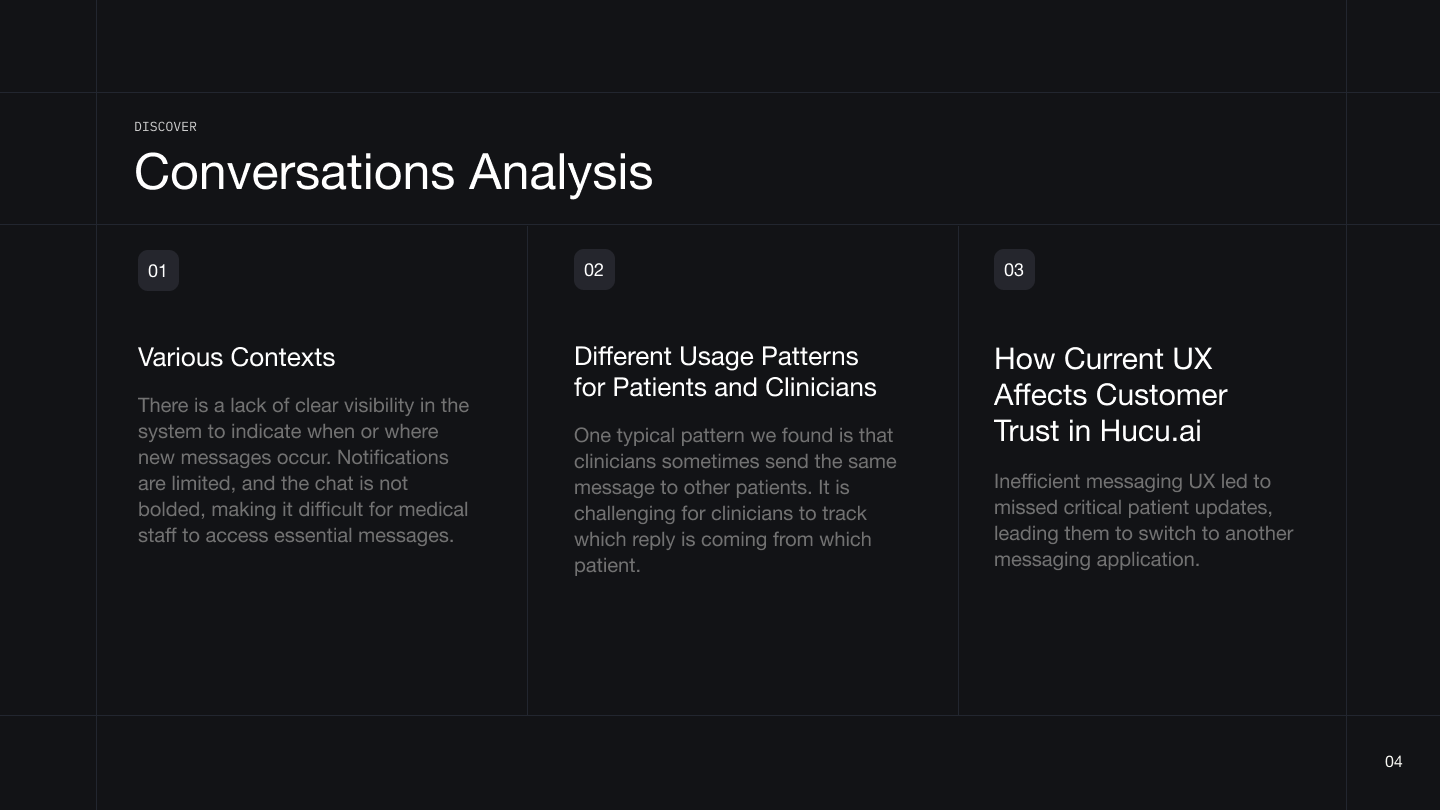The height and width of the screenshot is (810, 1440).
Task: Click the Various Contexts heading
Action: pyautogui.click(x=236, y=357)
